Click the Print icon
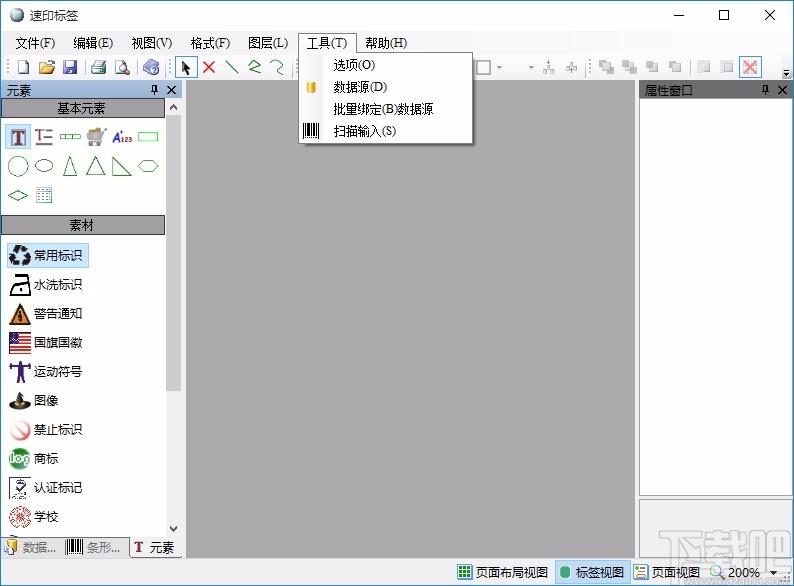 [x=98, y=67]
